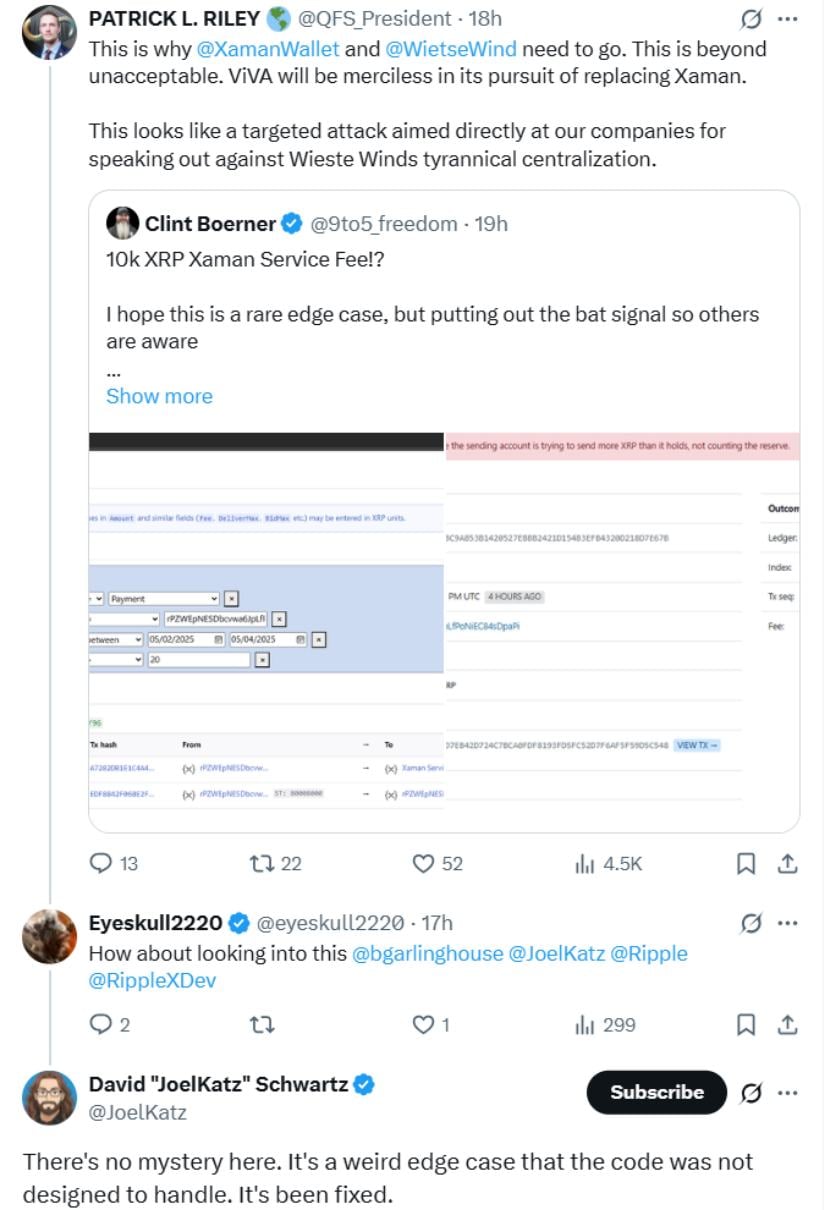
Task: Share Patrick L. Riley's post
Action: (x=787, y=864)
